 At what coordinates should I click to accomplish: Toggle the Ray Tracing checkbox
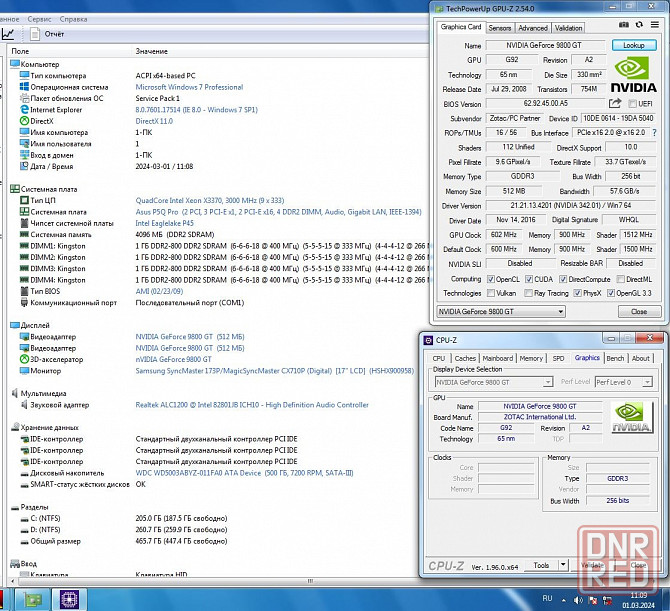pos(529,293)
